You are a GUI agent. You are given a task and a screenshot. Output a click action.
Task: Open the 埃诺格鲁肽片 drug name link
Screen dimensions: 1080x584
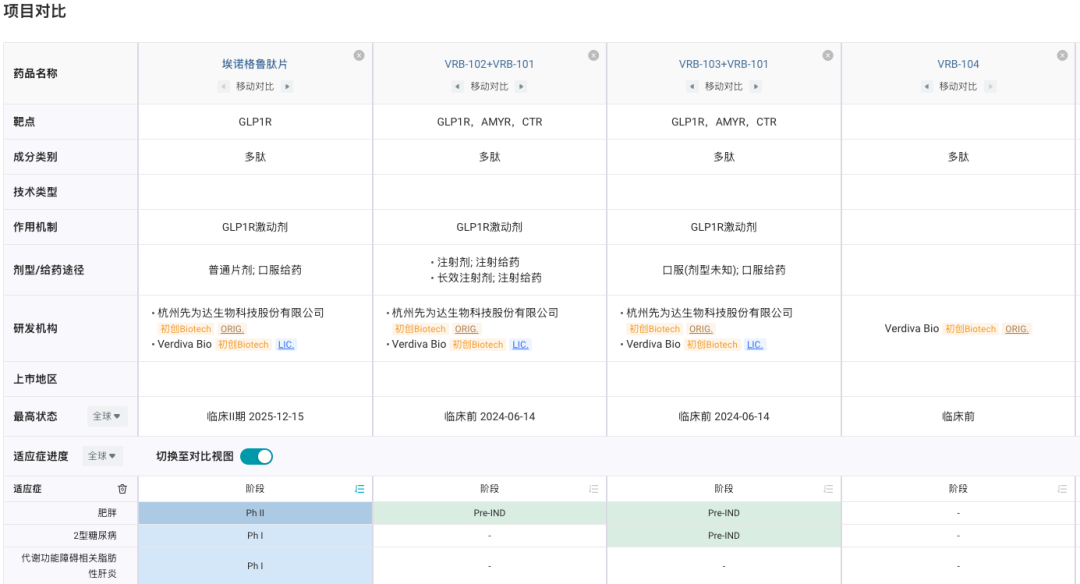[254, 63]
